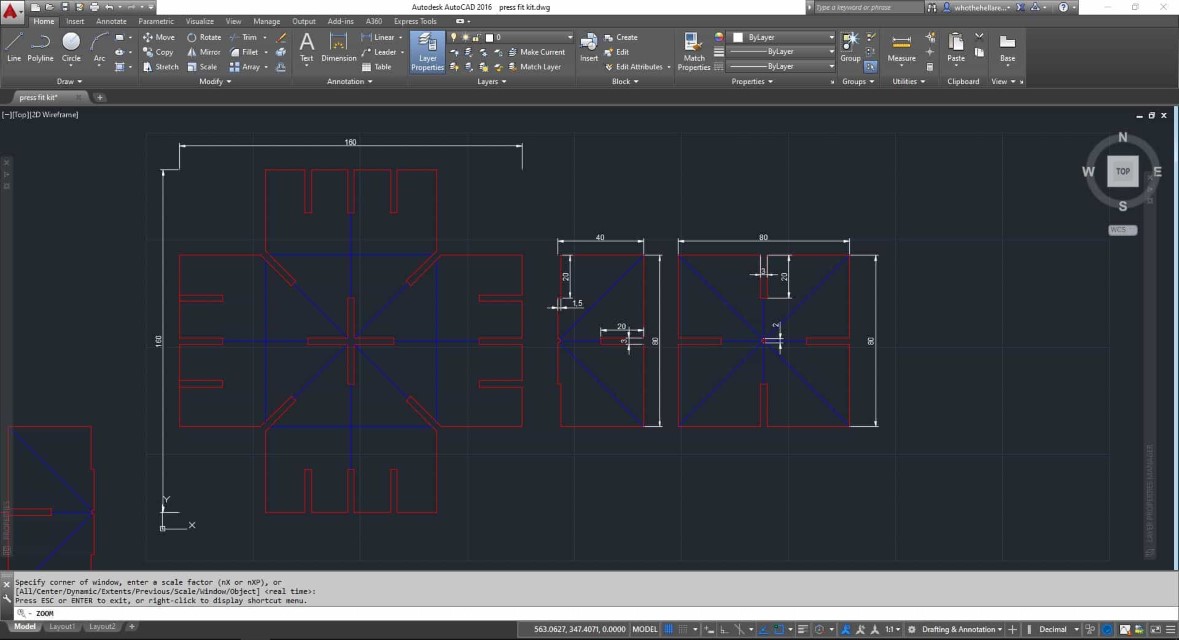This screenshot has width=1179, height=640.
Task: Open the Annotate ribbon tab
Action: click(x=111, y=21)
